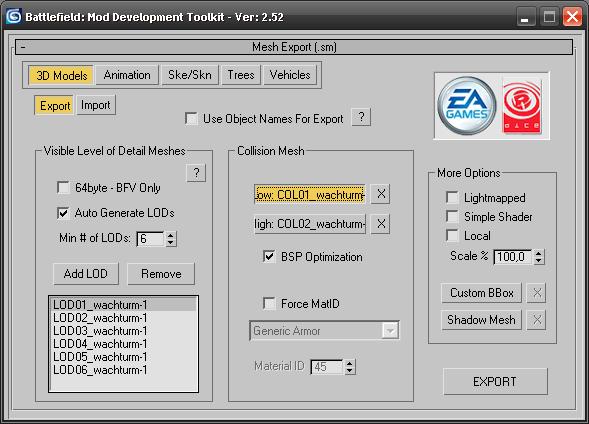This screenshot has height=424, width=589.
Task: Click the Scale % value field
Action: coord(513,257)
